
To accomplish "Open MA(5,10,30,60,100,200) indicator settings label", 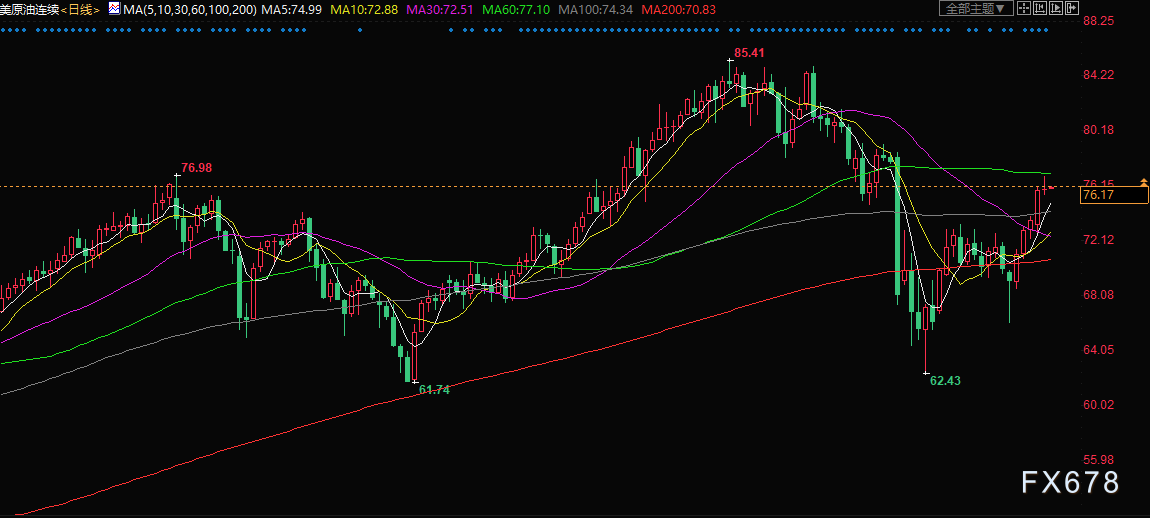I will click(191, 9).
